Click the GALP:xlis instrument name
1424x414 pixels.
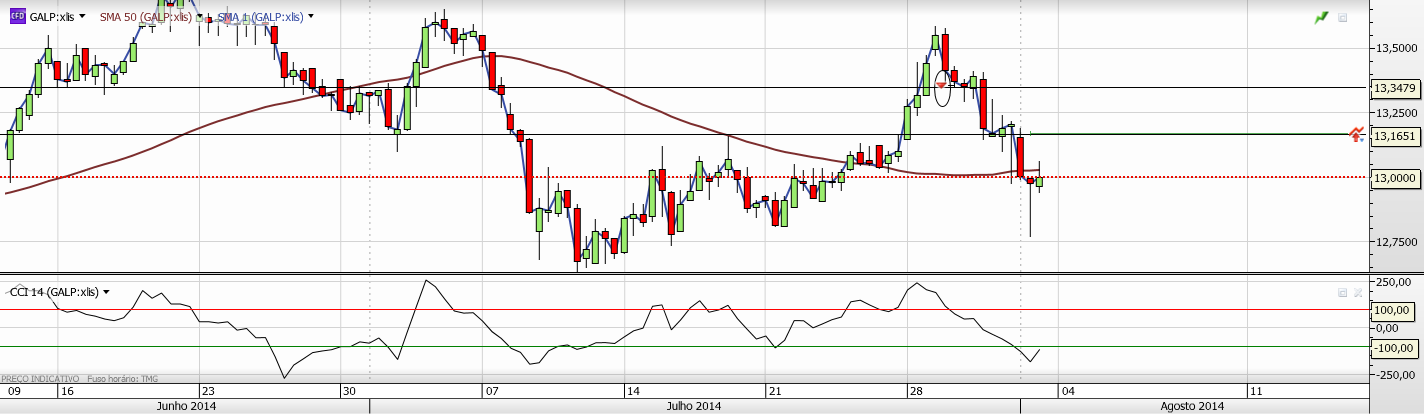tap(52, 17)
